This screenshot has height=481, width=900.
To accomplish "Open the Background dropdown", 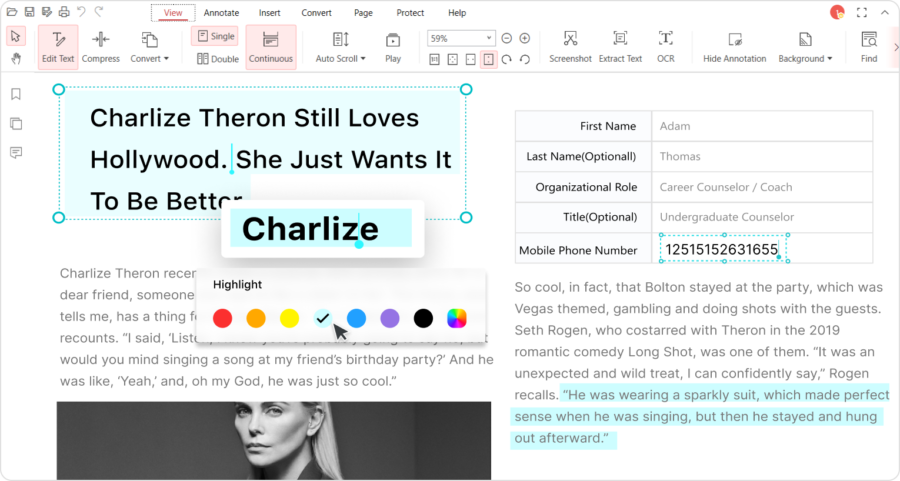I will 805,48.
